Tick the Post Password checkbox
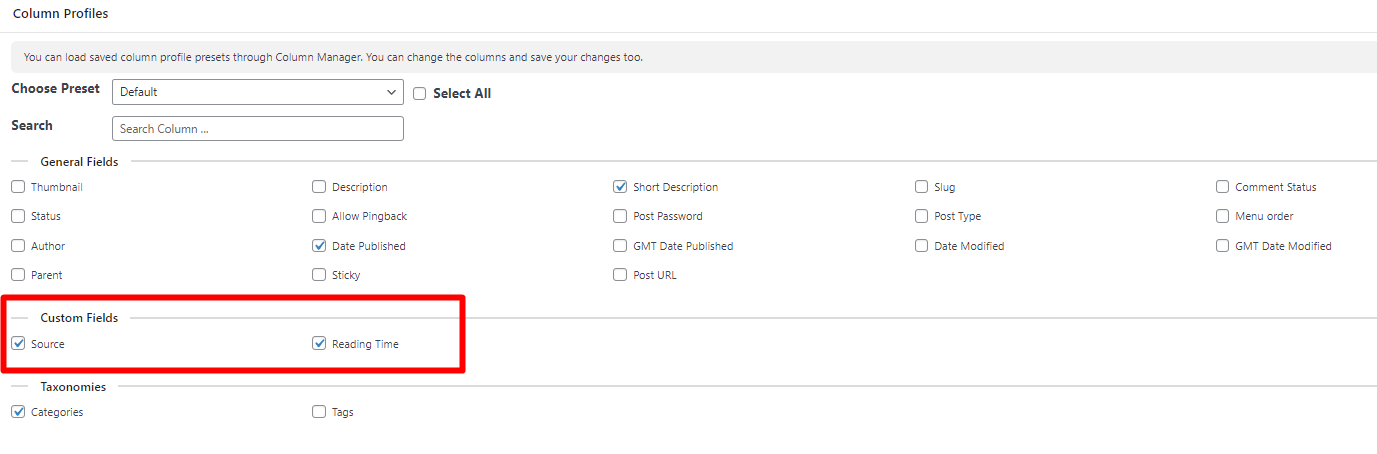Screen dimensions: 1377x454 point(620,216)
